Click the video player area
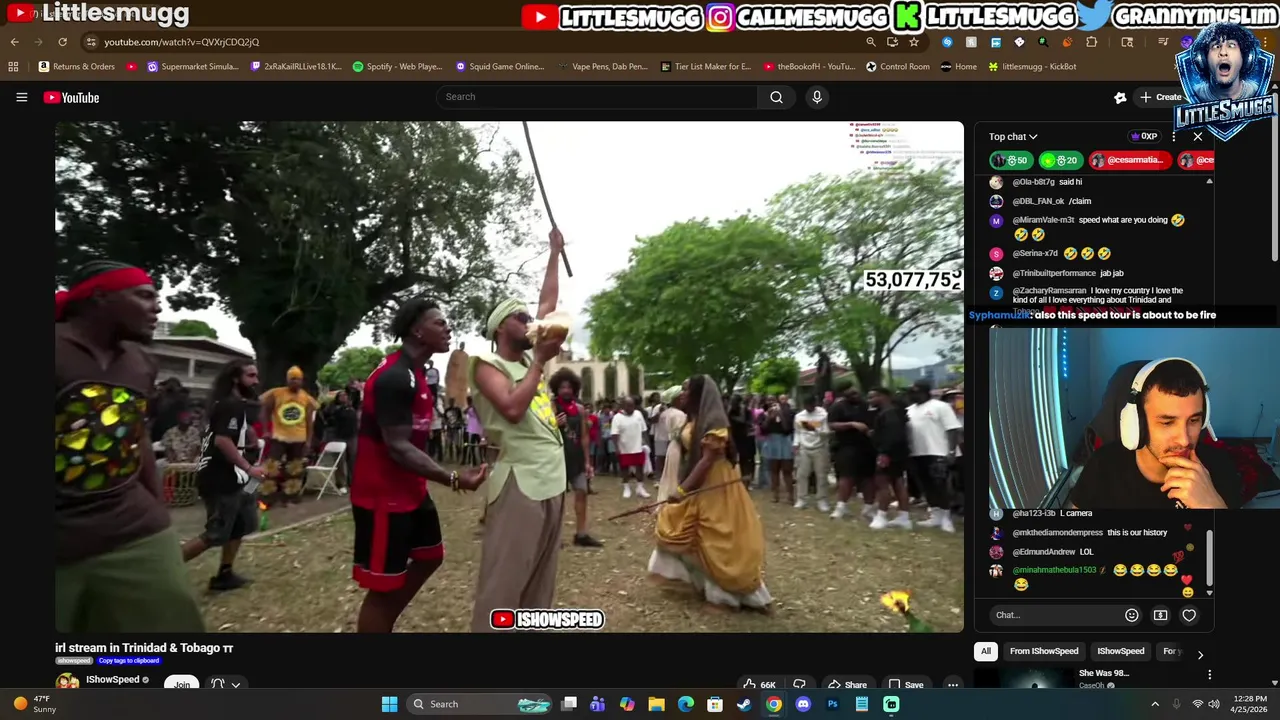This screenshot has height=720, width=1280. coord(509,377)
